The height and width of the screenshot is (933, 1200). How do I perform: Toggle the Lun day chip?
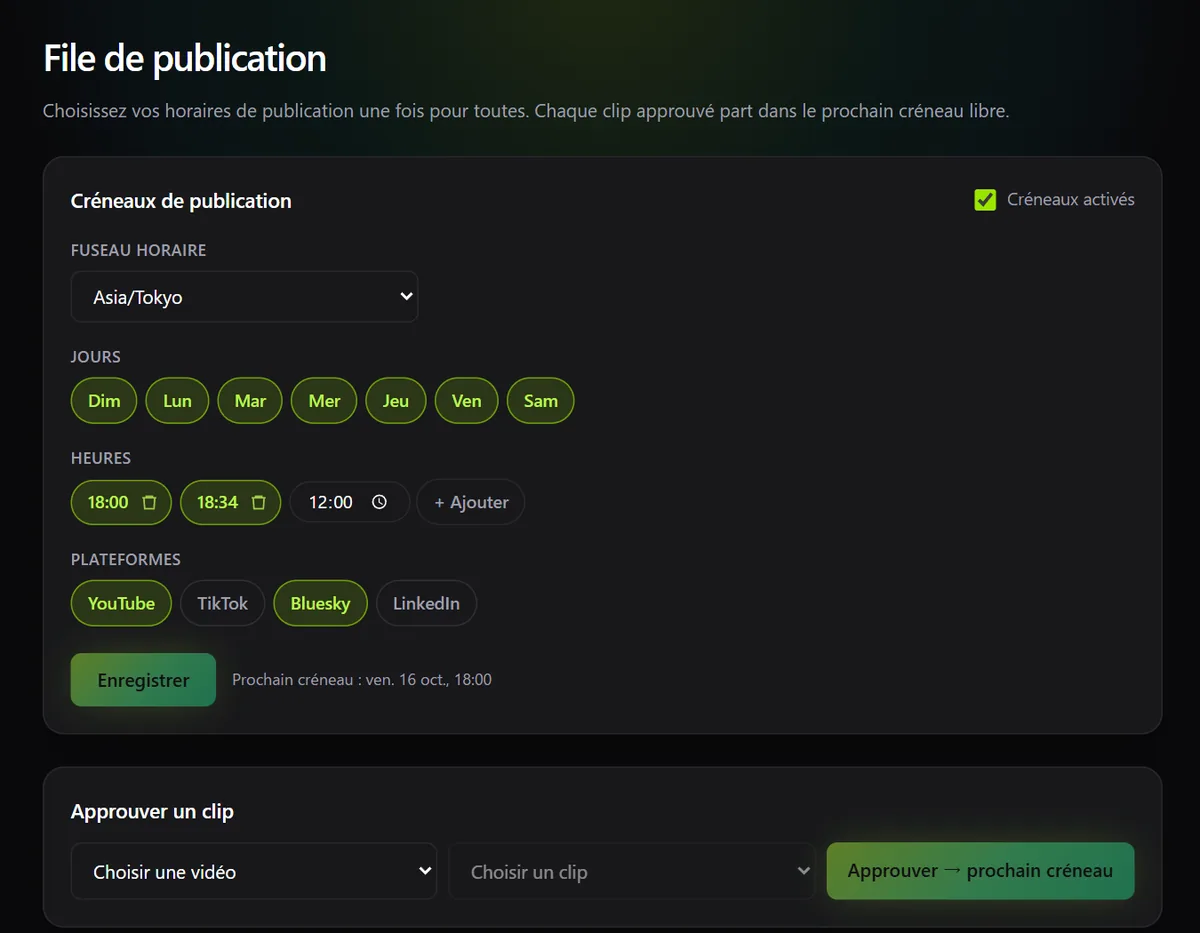click(x=177, y=401)
